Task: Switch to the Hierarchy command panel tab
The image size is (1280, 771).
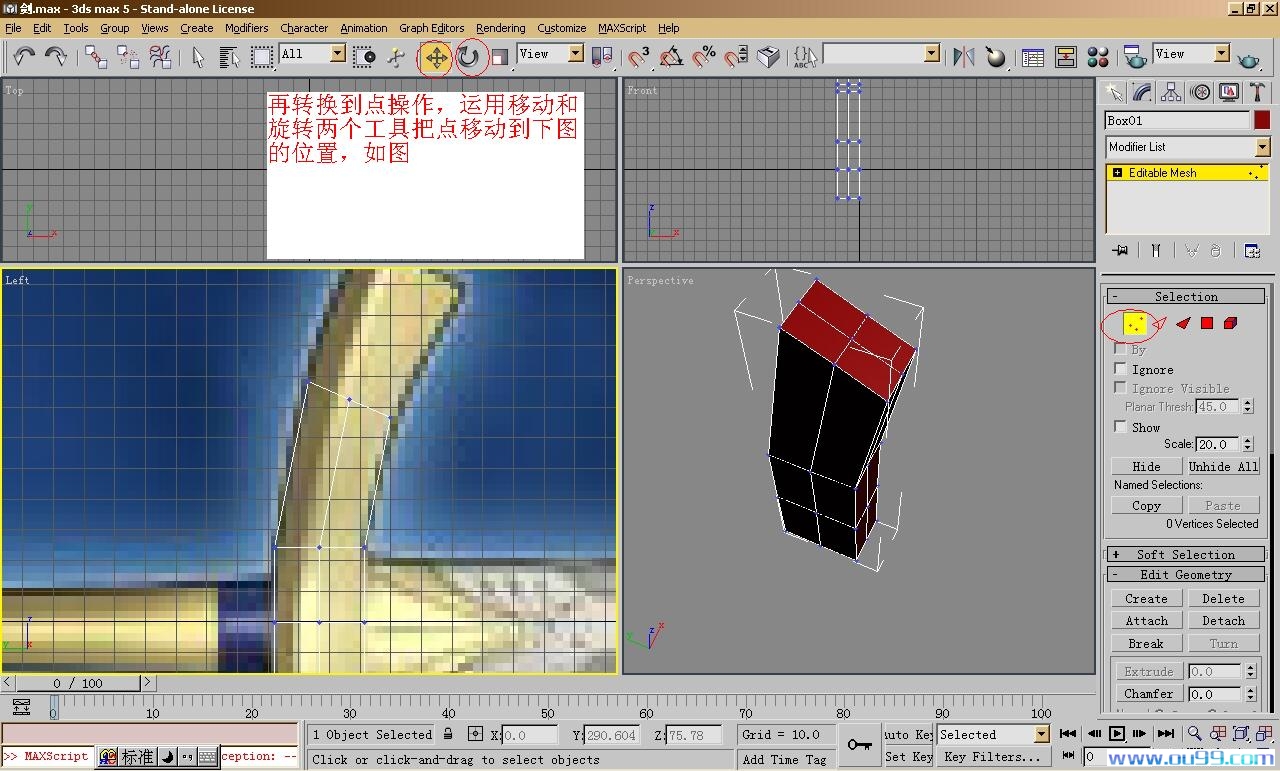Action: 1171,93
